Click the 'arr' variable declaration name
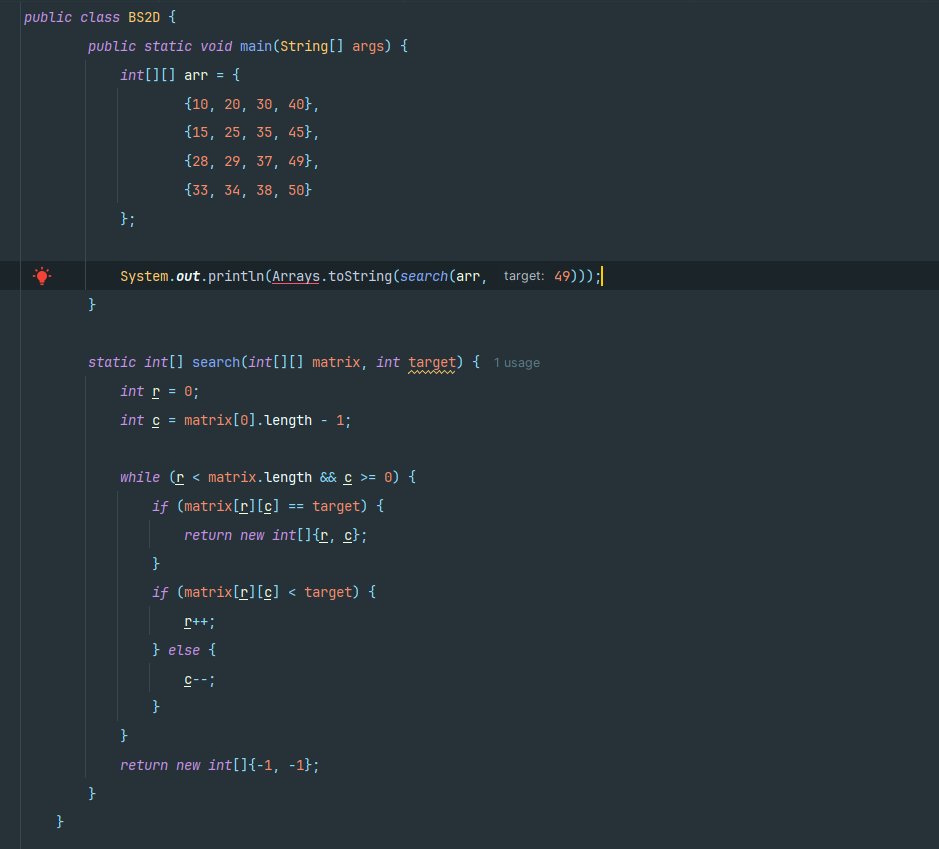The width and height of the screenshot is (939, 849). coord(196,75)
